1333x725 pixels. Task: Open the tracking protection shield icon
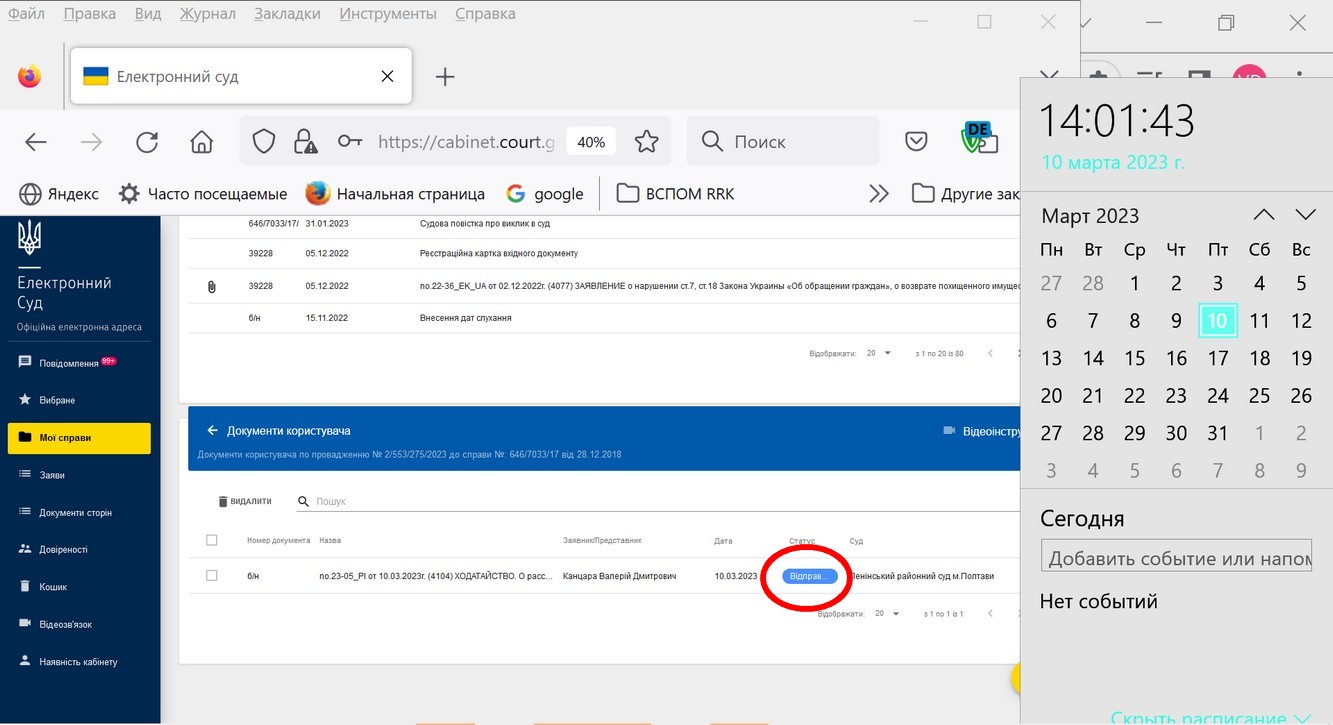coord(263,142)
